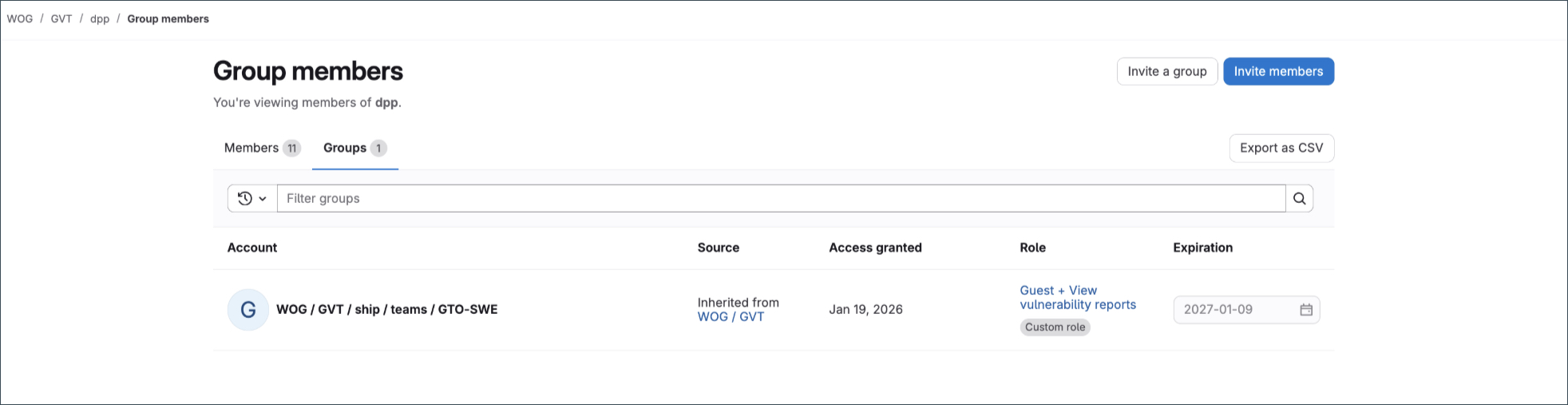Click the Role column header
Screen dimensions: 1568x405
tap(1032, 248)
